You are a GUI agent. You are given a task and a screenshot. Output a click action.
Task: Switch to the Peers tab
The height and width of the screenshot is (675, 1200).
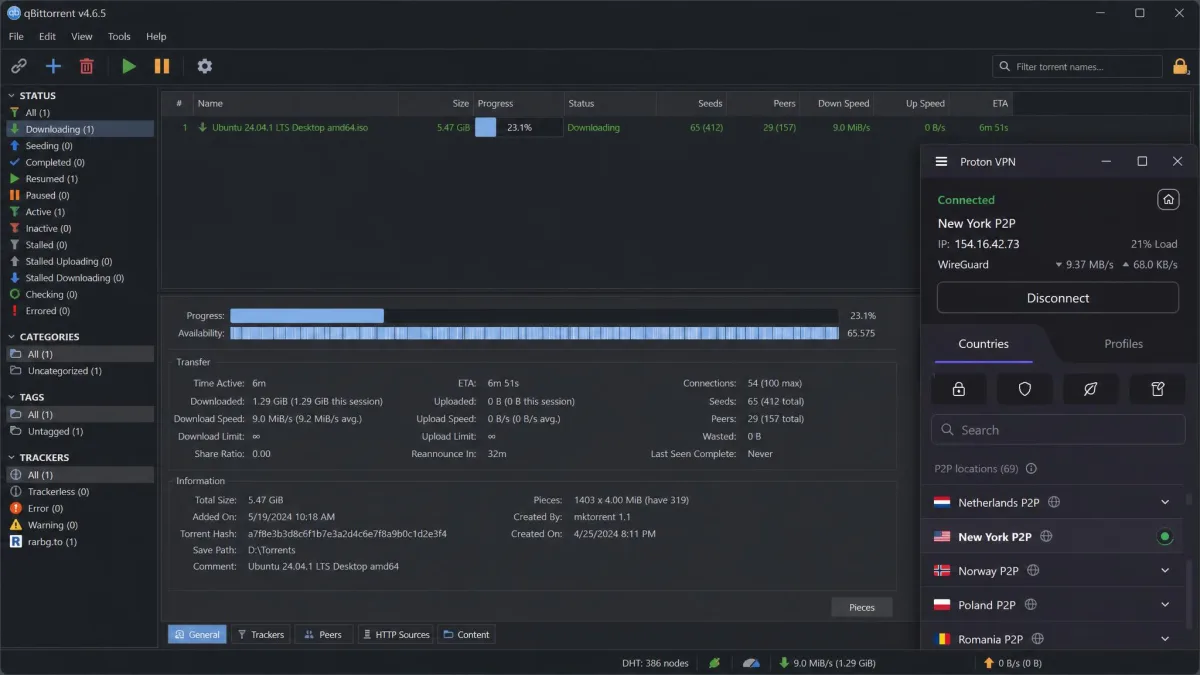pos(323,634)
